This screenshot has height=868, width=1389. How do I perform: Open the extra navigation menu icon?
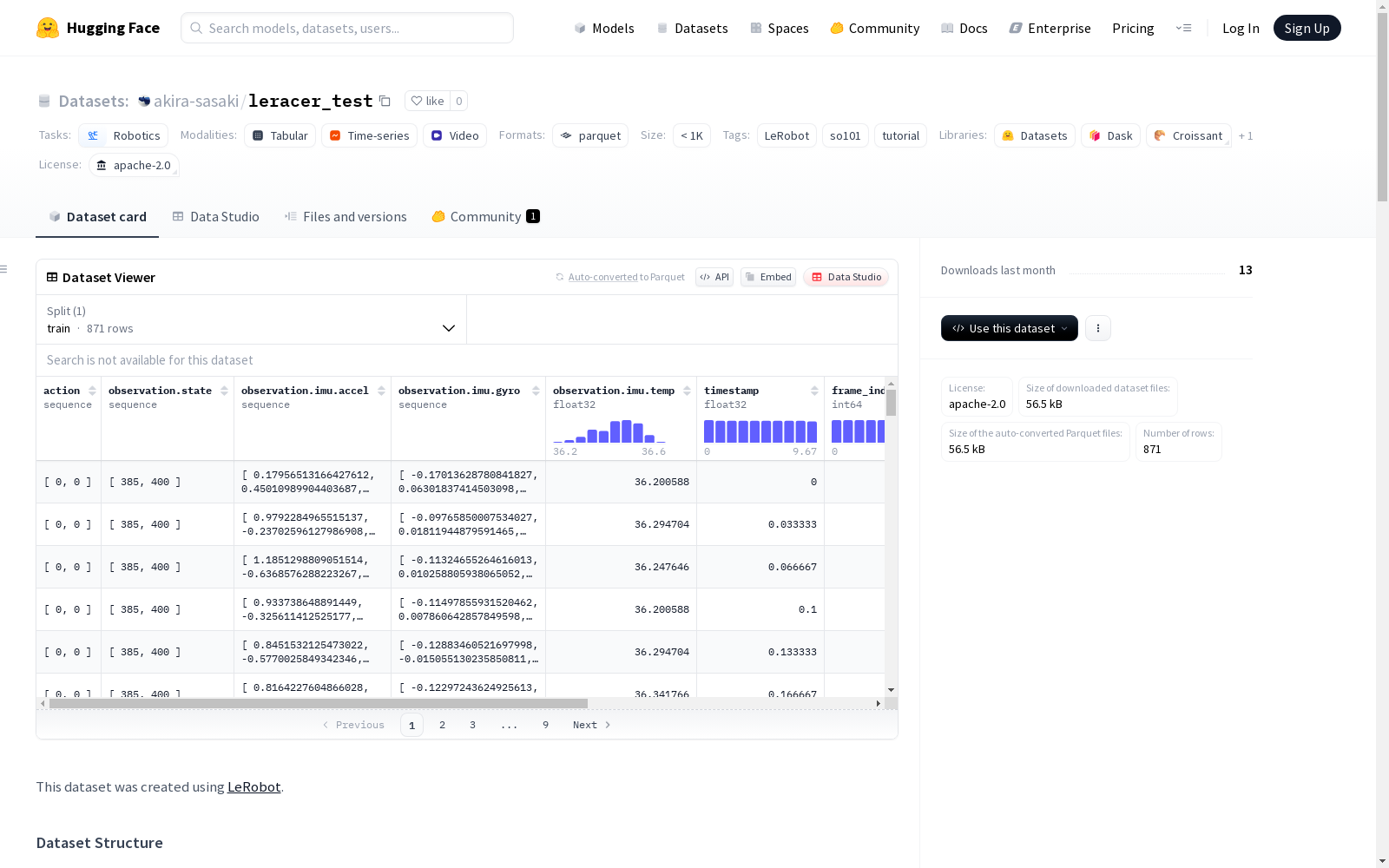tap(1183, 28)
